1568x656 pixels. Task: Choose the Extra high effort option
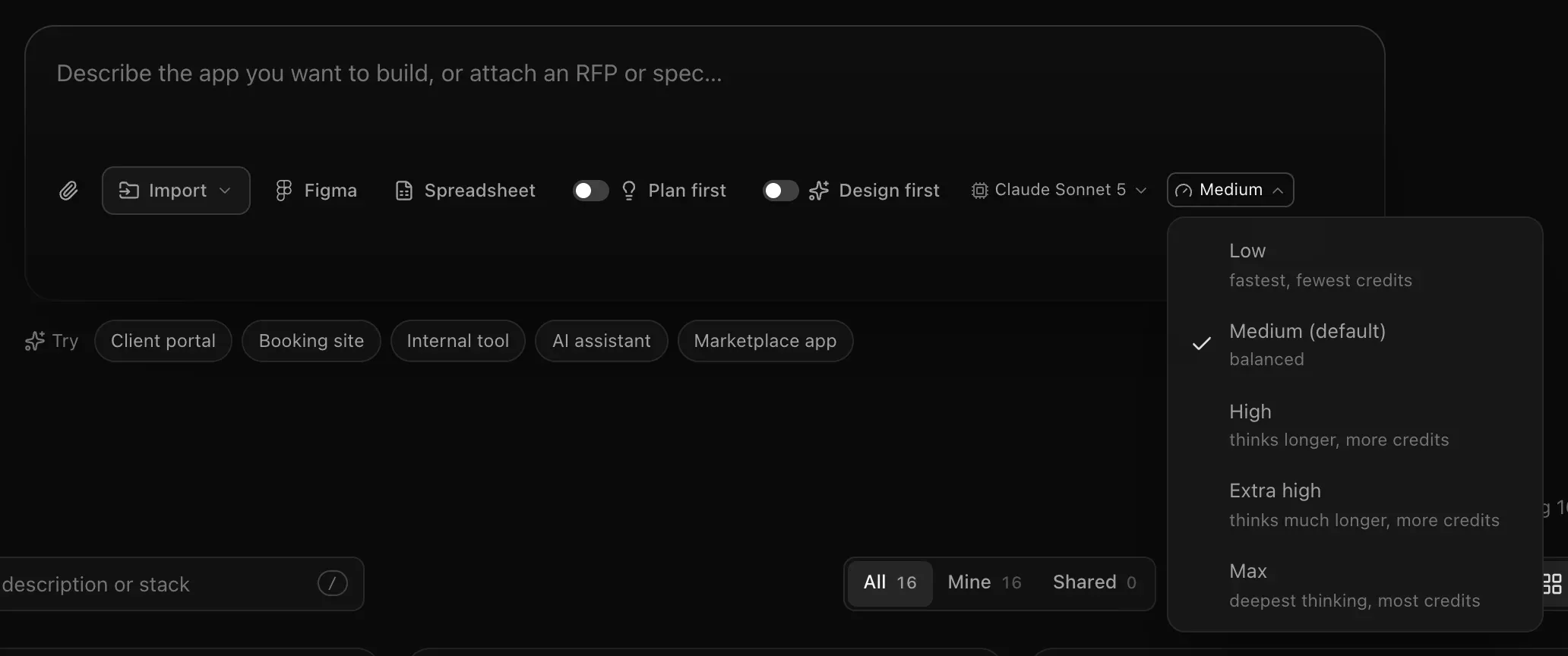pyautogui.click(x=1355, y=505)
